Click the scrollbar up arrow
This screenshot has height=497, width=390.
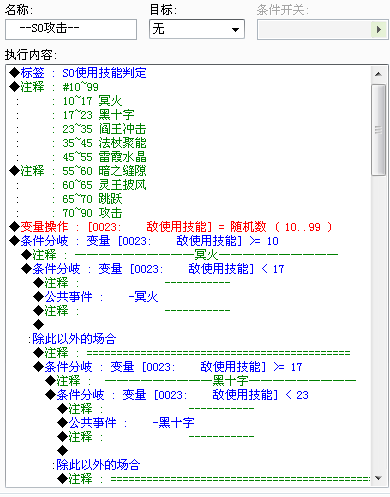coord(378,74)
